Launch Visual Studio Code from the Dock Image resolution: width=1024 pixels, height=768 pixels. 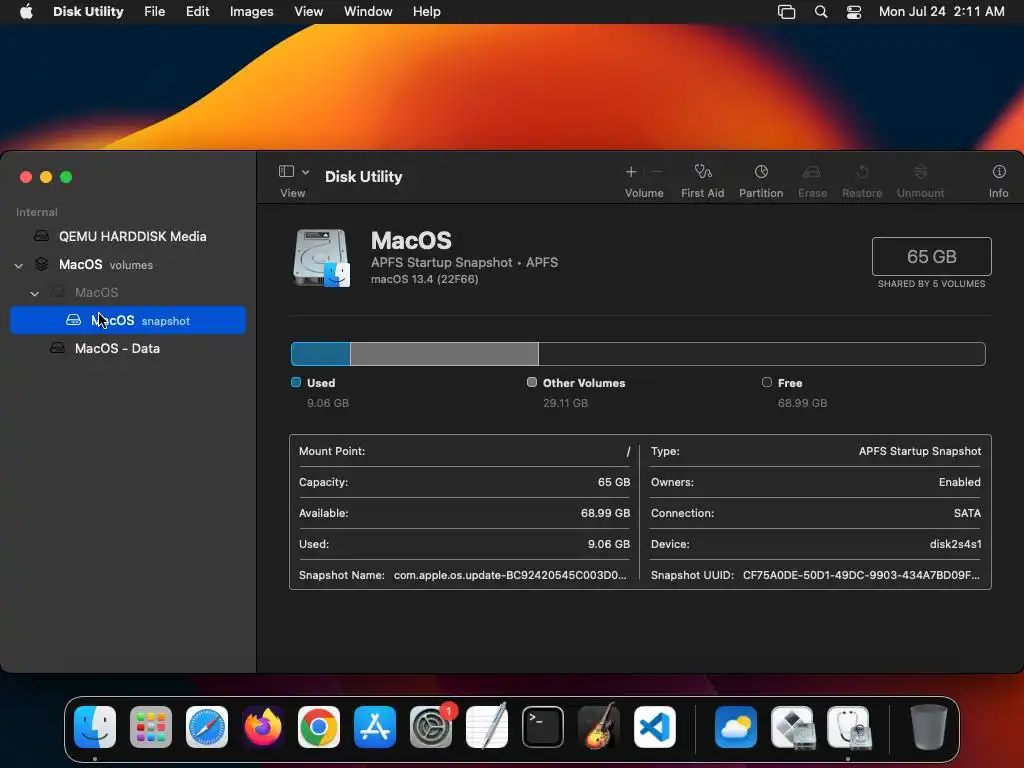[655, 727]
